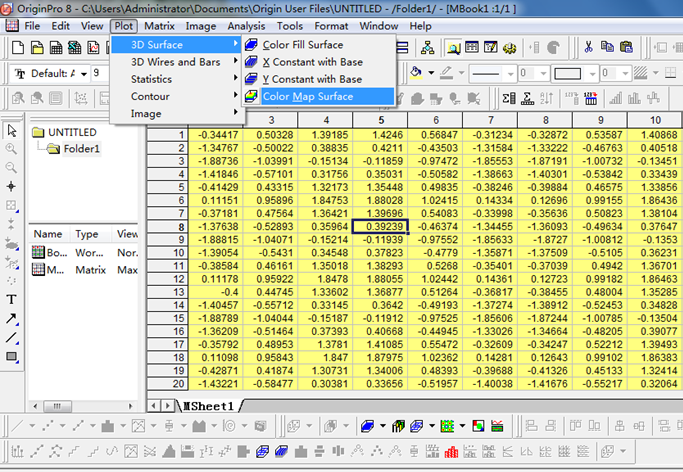This screenshot has width=683, height=472.
Task: Click the Paste clipboard icon
Action: (626, 47)
